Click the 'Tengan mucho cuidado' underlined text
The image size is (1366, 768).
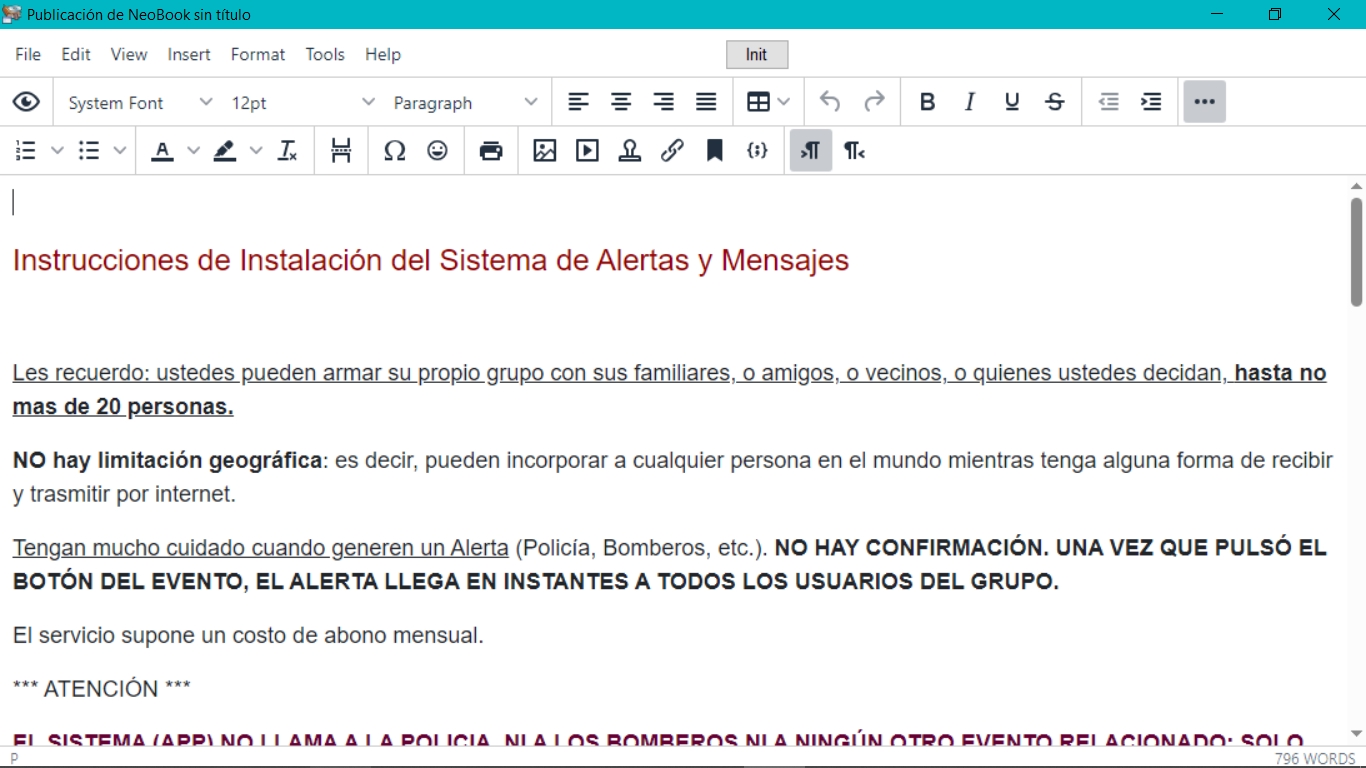[x=261, y=548]
